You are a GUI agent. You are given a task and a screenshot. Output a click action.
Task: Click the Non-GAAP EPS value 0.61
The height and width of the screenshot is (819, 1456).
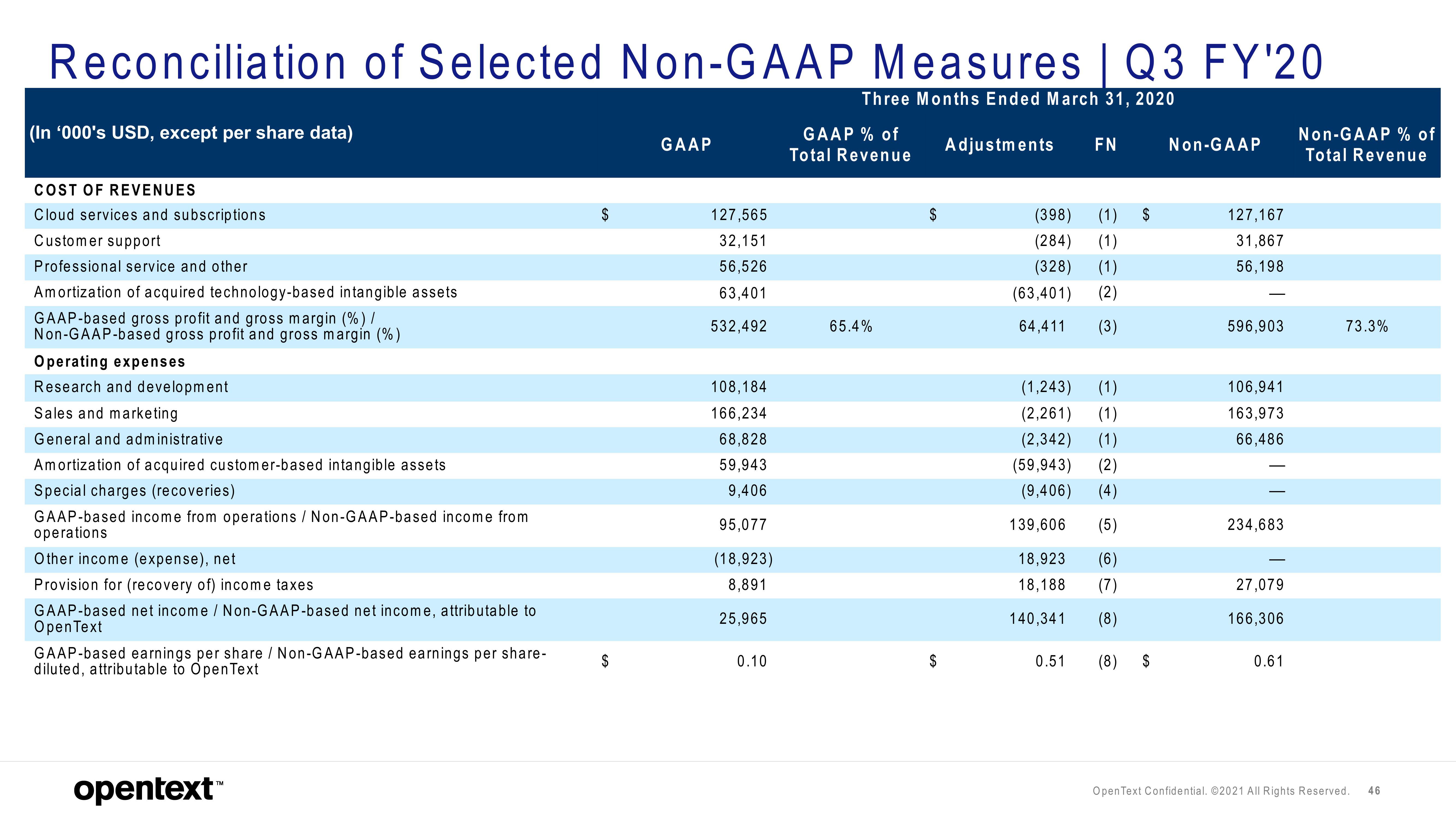pos(1268,661)
